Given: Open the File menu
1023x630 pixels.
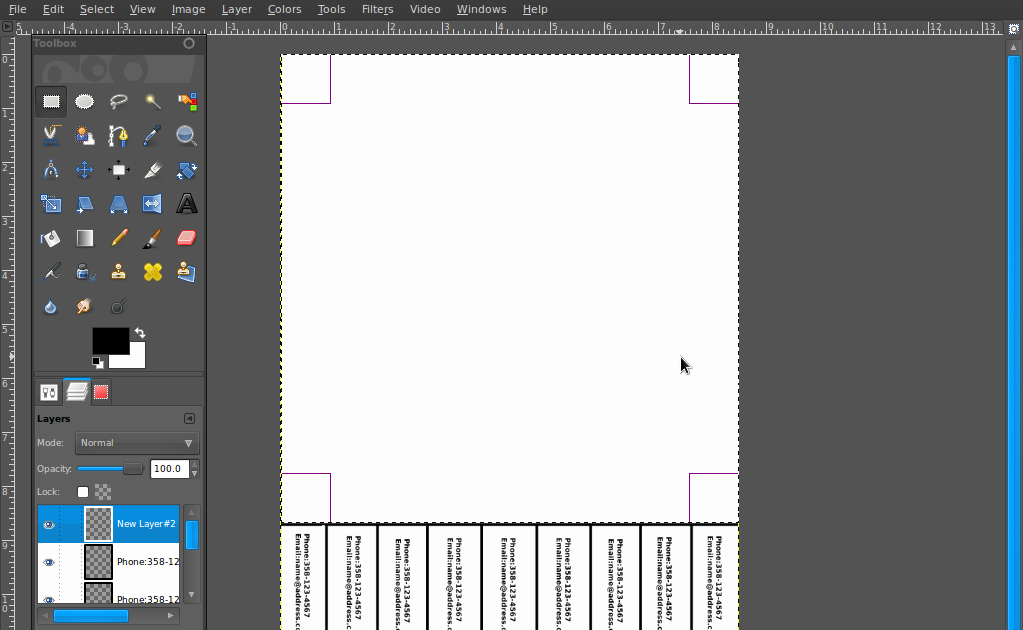Looking at the screenshot, I should click(x=18, y=9).
